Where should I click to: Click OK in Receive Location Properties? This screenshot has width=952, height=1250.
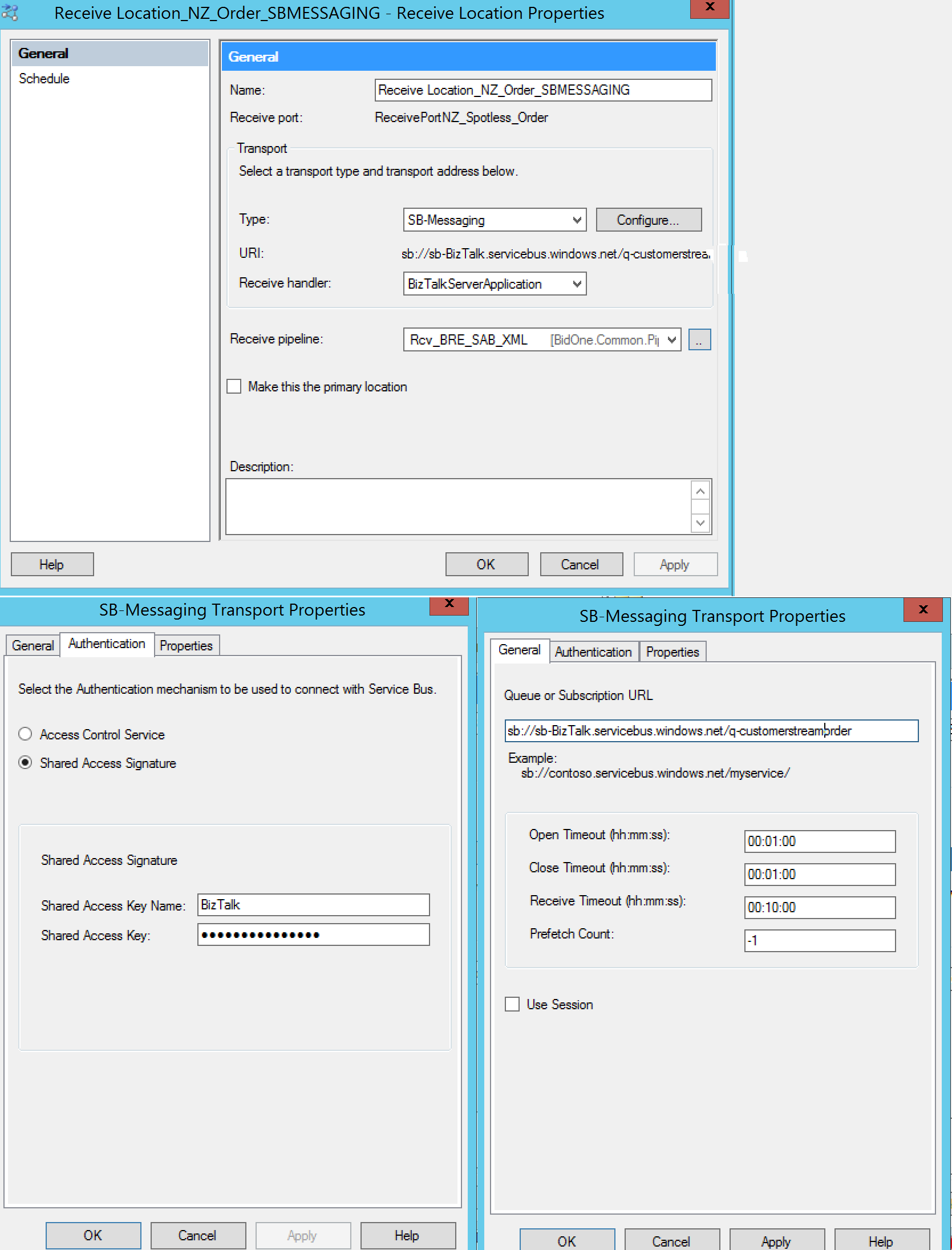coord(487,564)
